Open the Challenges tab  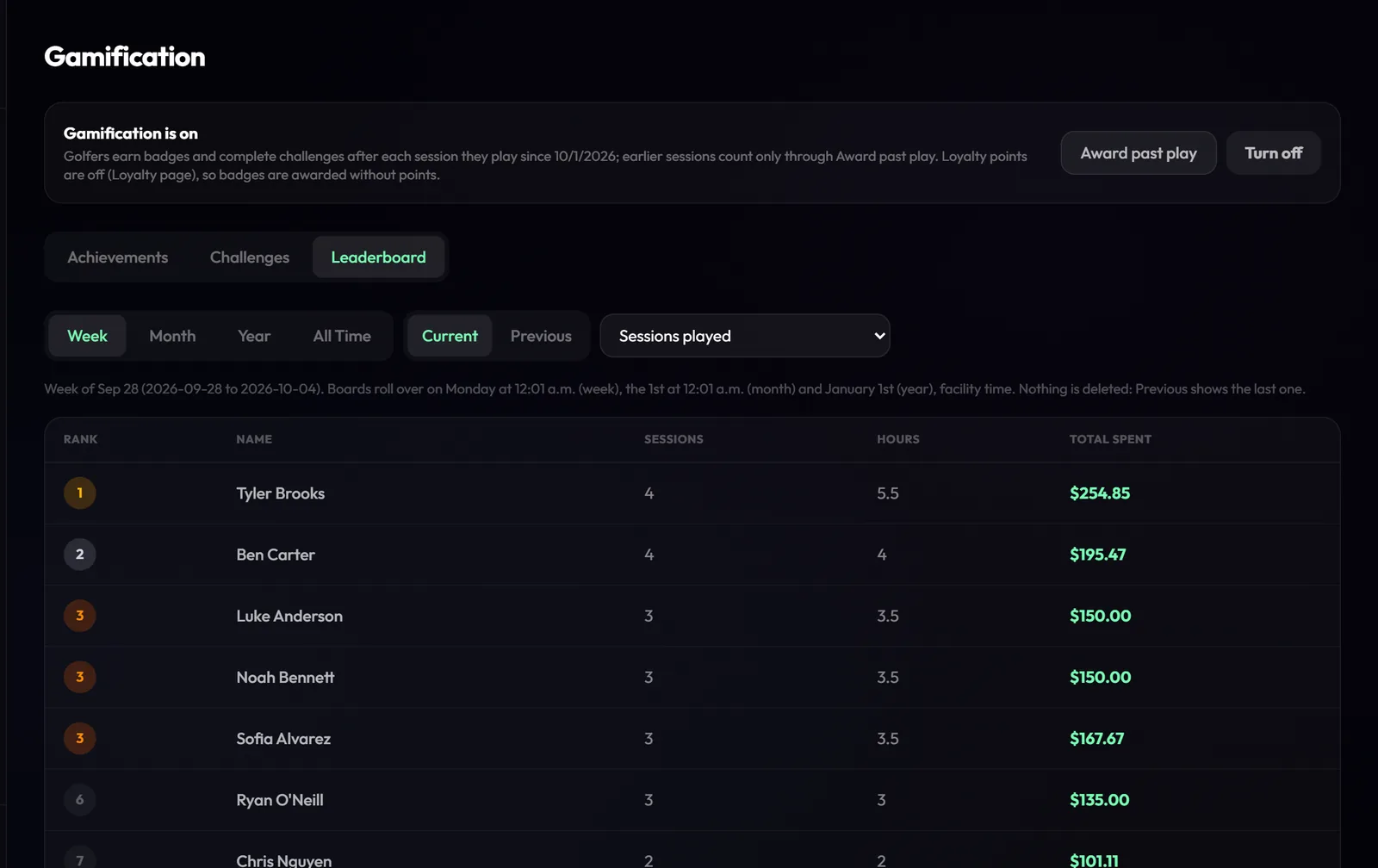250,257
